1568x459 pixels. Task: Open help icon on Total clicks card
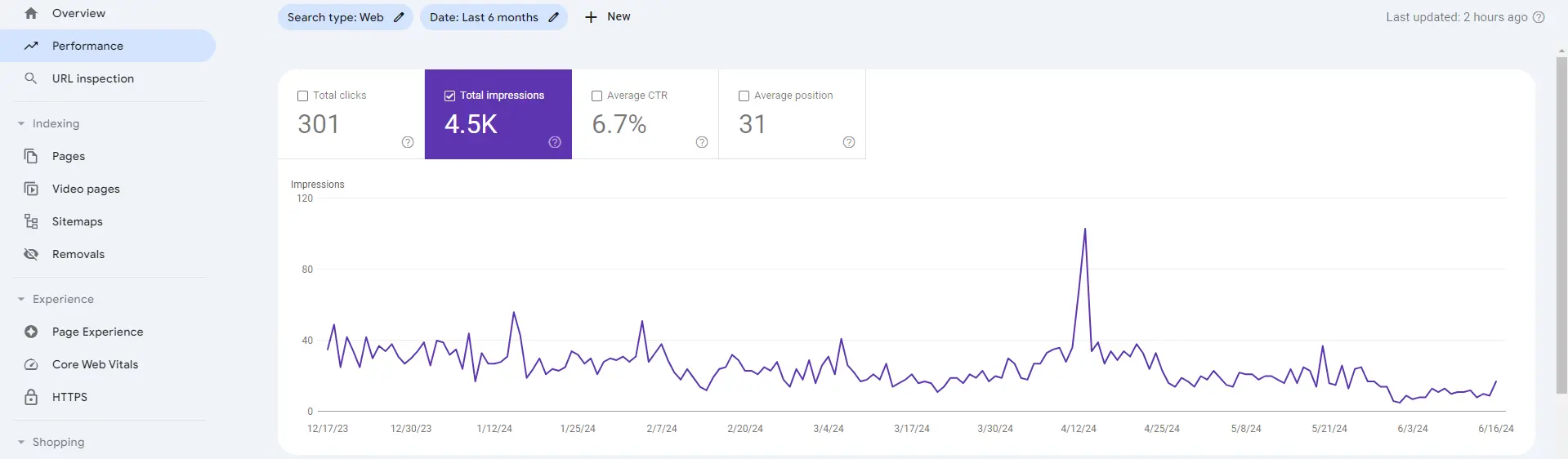pyautogui.click(x=408, y=142)
